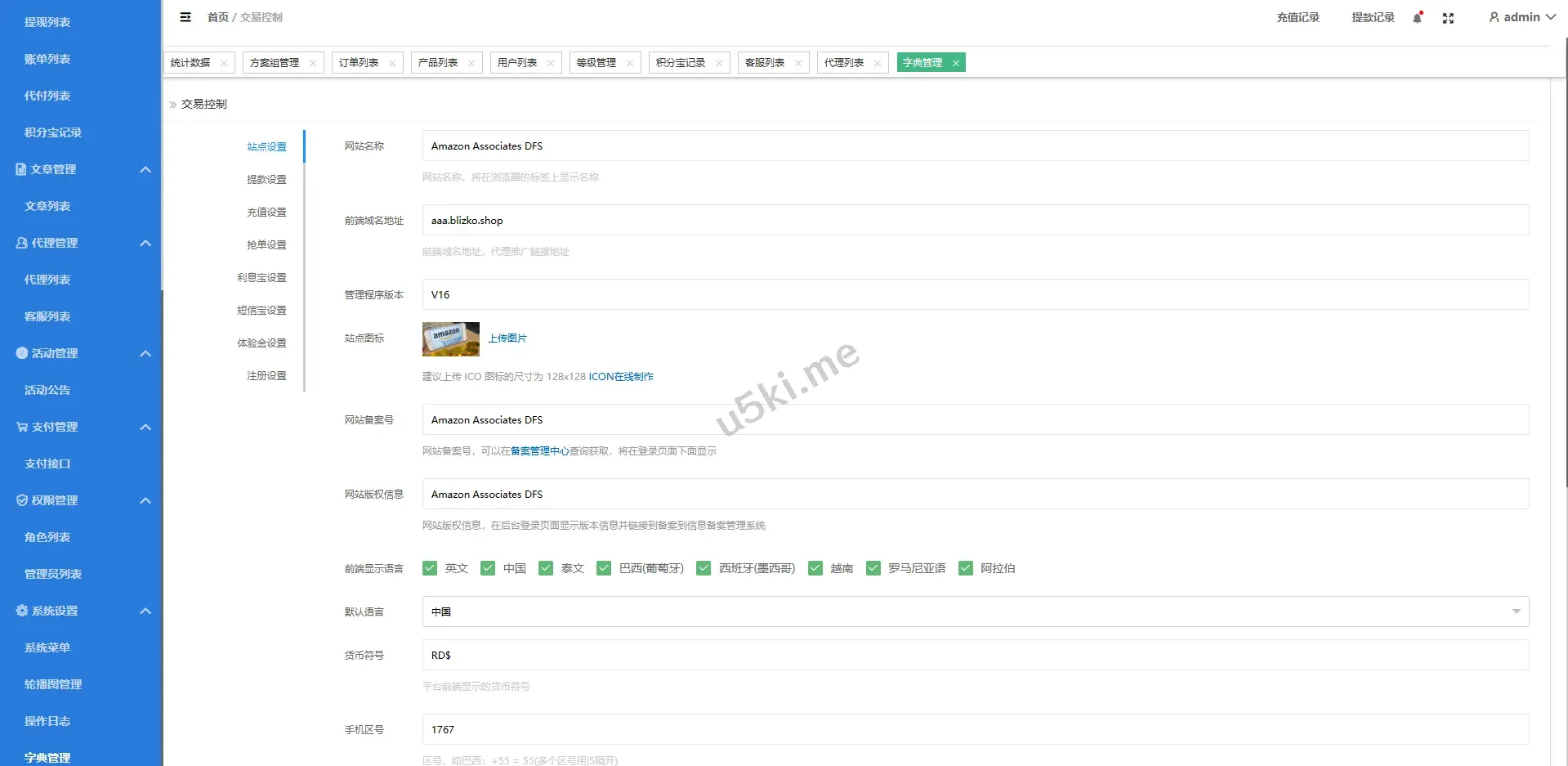Click the 前端域名地址 input field
Image resolution: width=1568 pixels, height=766 pixels.
975,220
